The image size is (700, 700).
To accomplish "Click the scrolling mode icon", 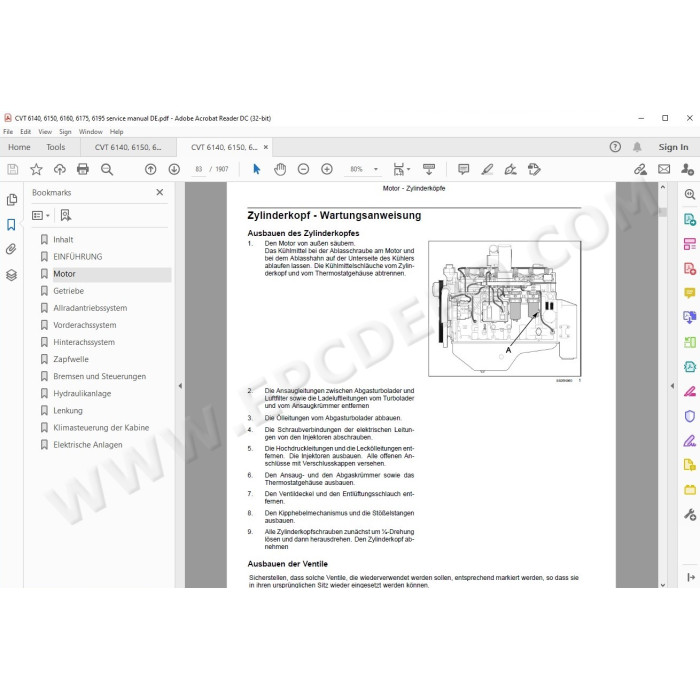I will tap(429, 169).
